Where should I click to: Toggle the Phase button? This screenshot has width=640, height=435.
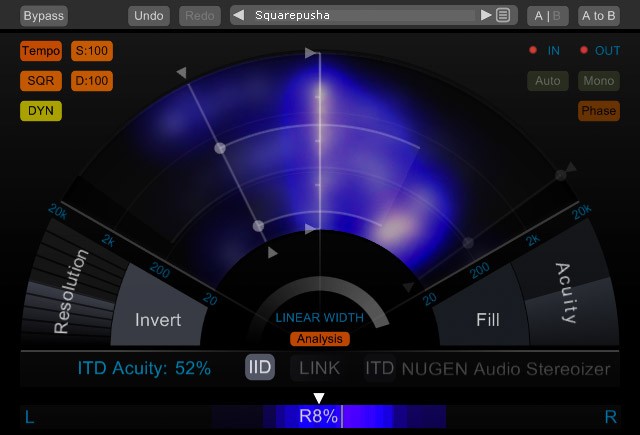[x=598, y=111]
